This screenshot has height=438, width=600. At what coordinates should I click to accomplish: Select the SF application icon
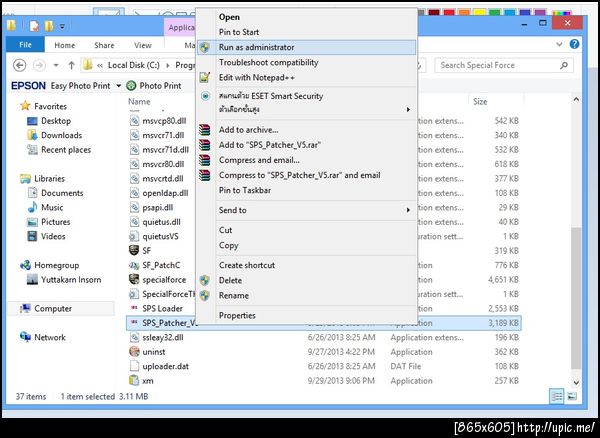(x=134, y=251)
